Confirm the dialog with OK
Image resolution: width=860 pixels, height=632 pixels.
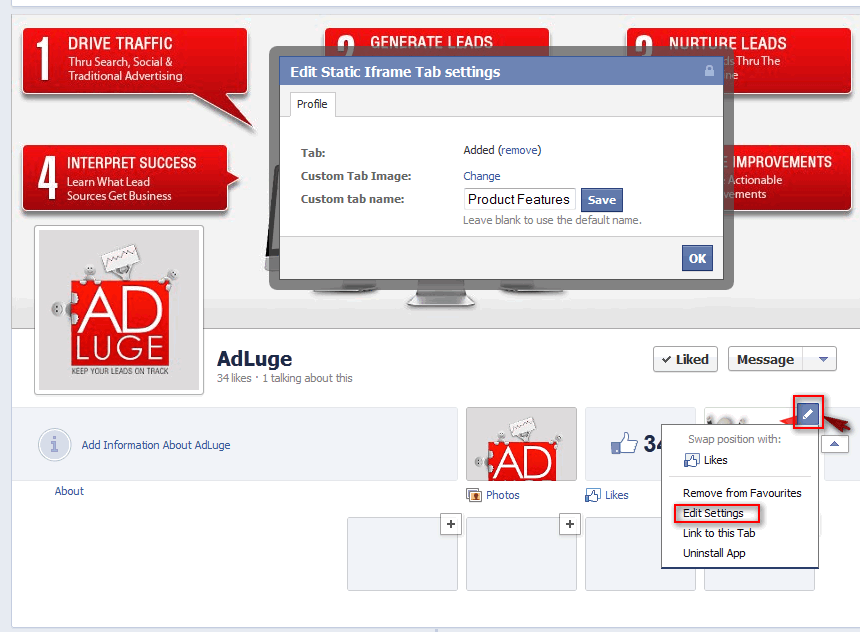697,258
